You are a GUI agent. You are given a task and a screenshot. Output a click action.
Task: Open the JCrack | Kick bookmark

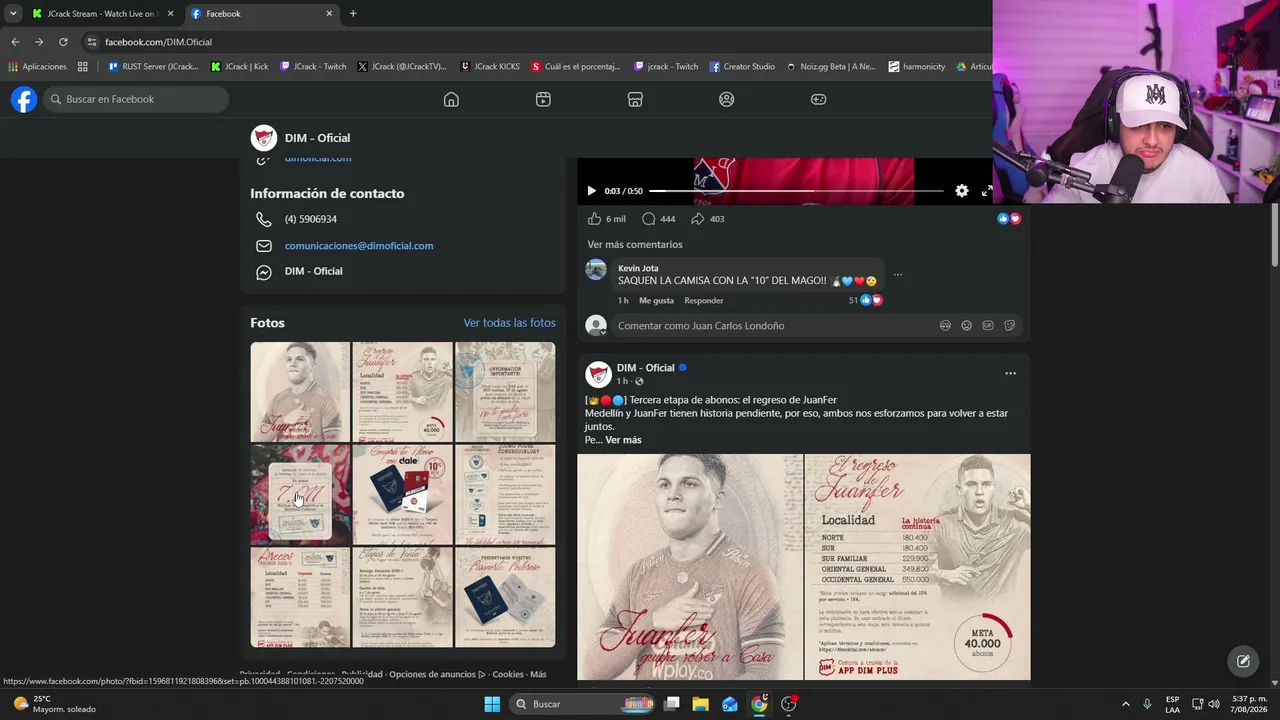pos(240,67)
